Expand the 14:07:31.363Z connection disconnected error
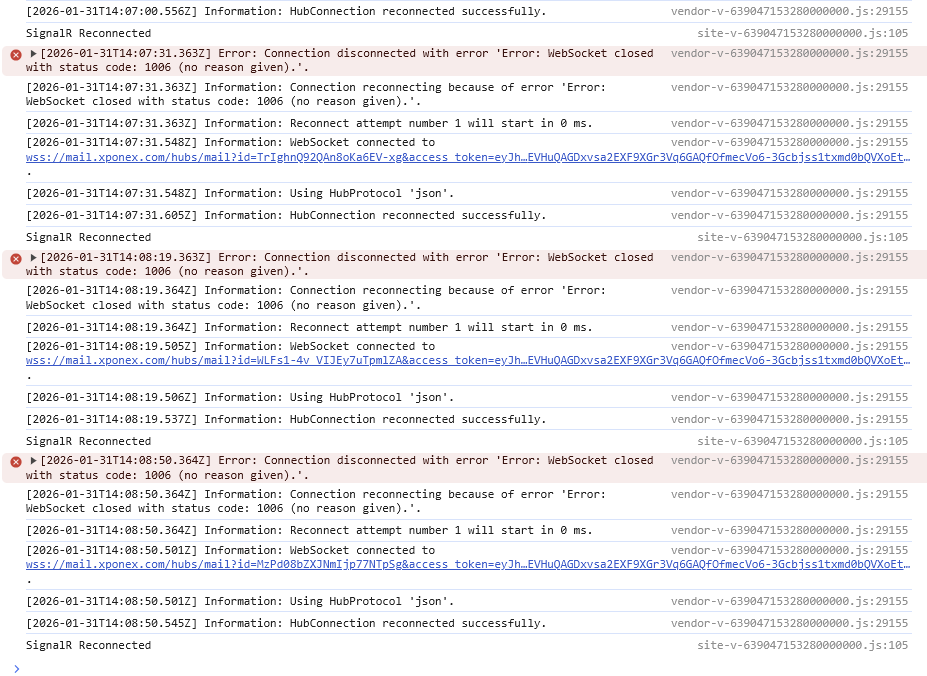Image resolution: width=927 pixels, height=676 pixels. point(34,53)
